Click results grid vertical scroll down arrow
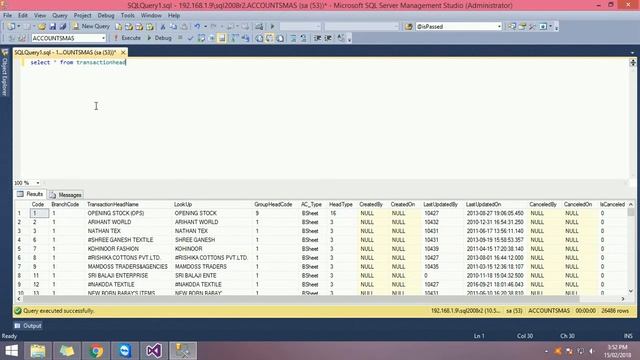Viewport: 640px width, 360px height. click(x=631, y=291)
